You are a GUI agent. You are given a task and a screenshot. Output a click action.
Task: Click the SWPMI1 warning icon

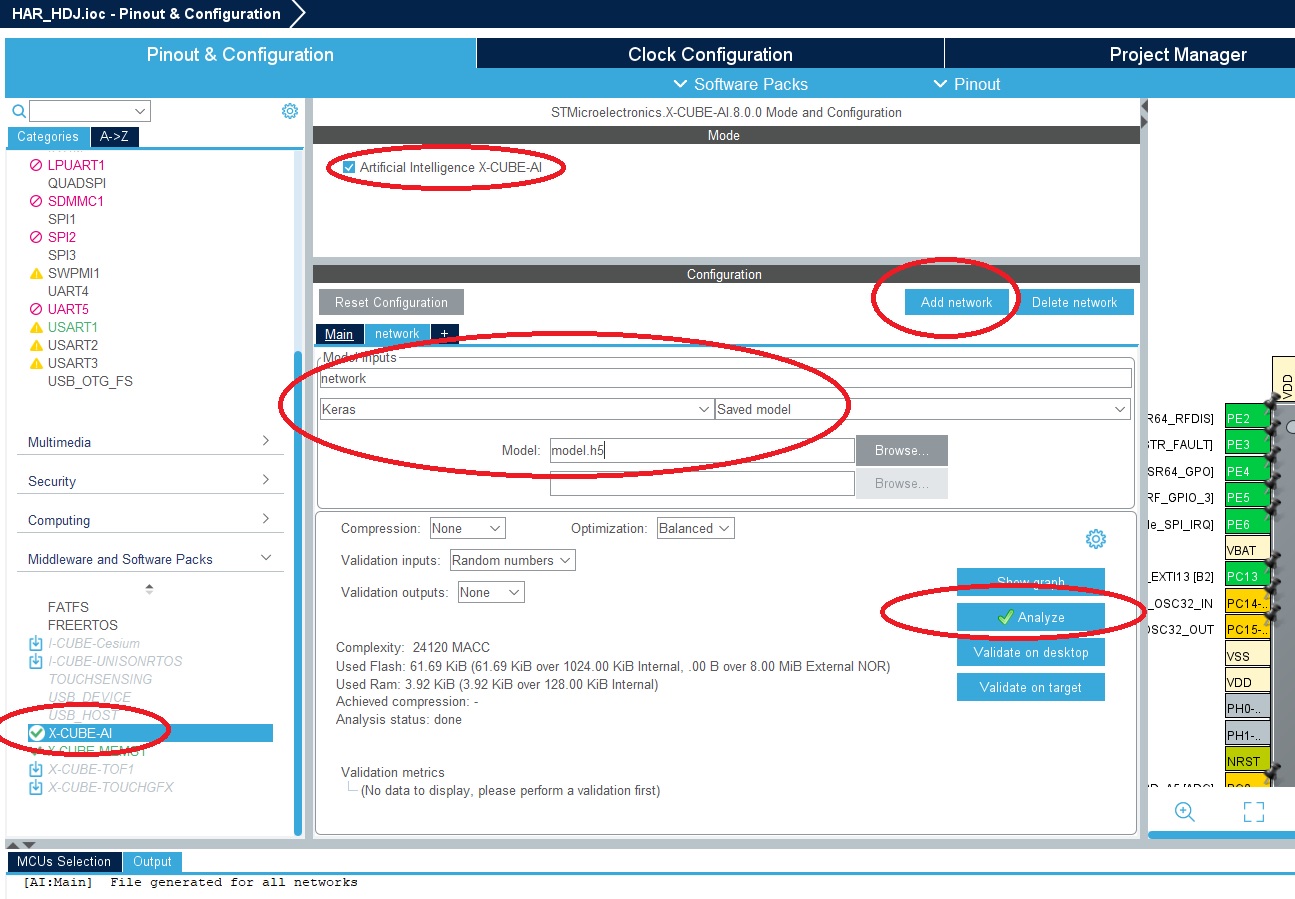tap(36, 273)
